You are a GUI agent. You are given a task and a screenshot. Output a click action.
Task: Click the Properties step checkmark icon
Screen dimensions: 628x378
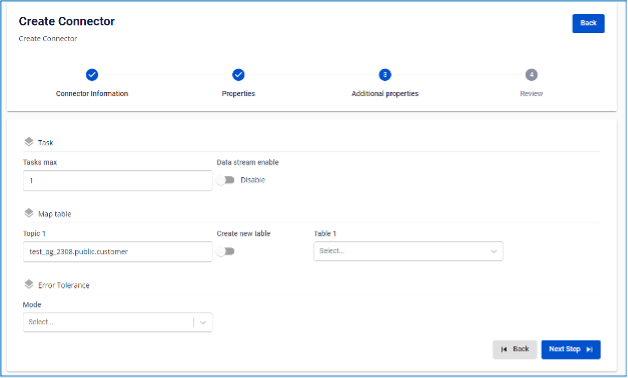[x=238, y=74]
